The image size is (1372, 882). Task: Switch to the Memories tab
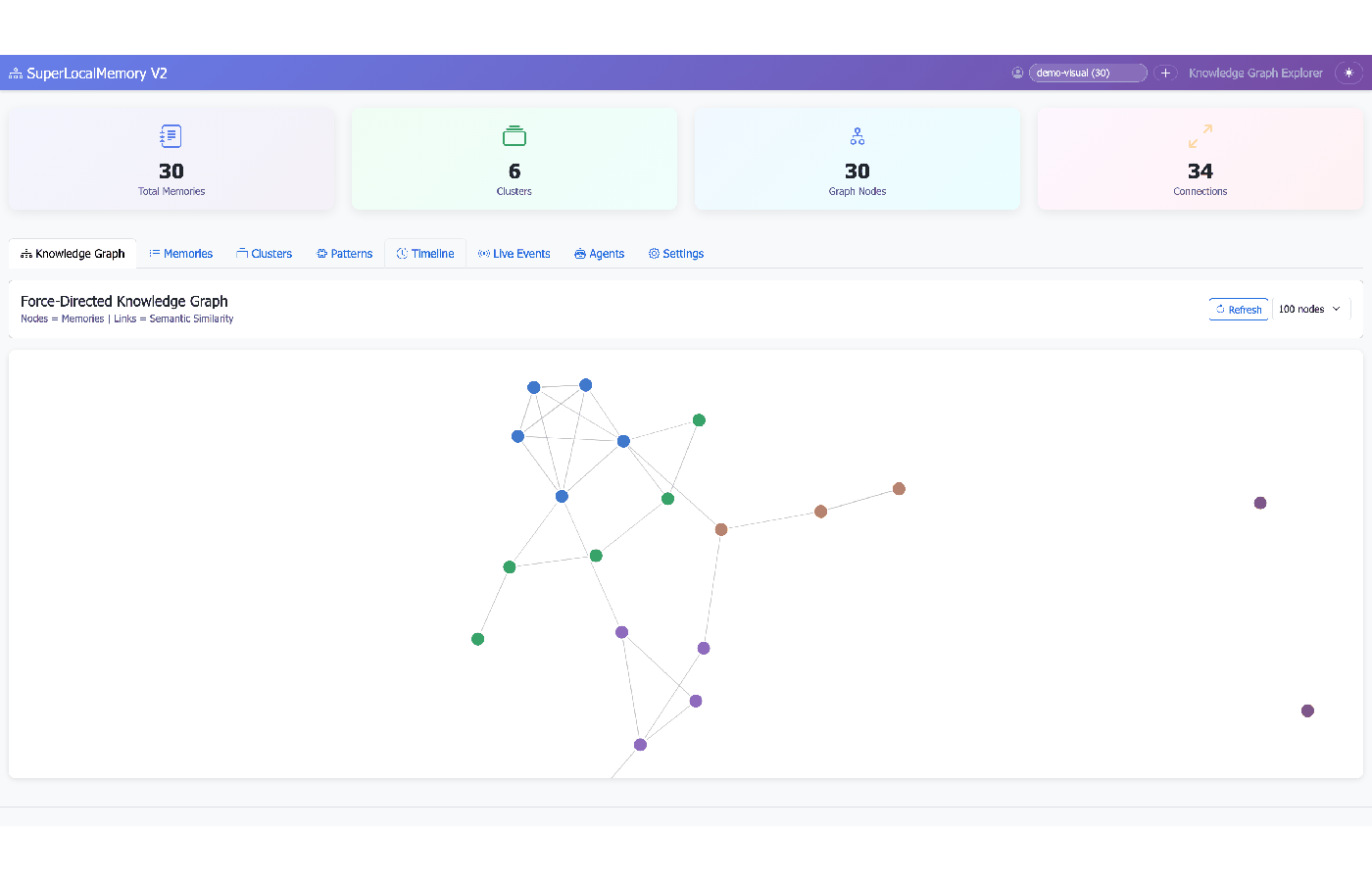180,253
